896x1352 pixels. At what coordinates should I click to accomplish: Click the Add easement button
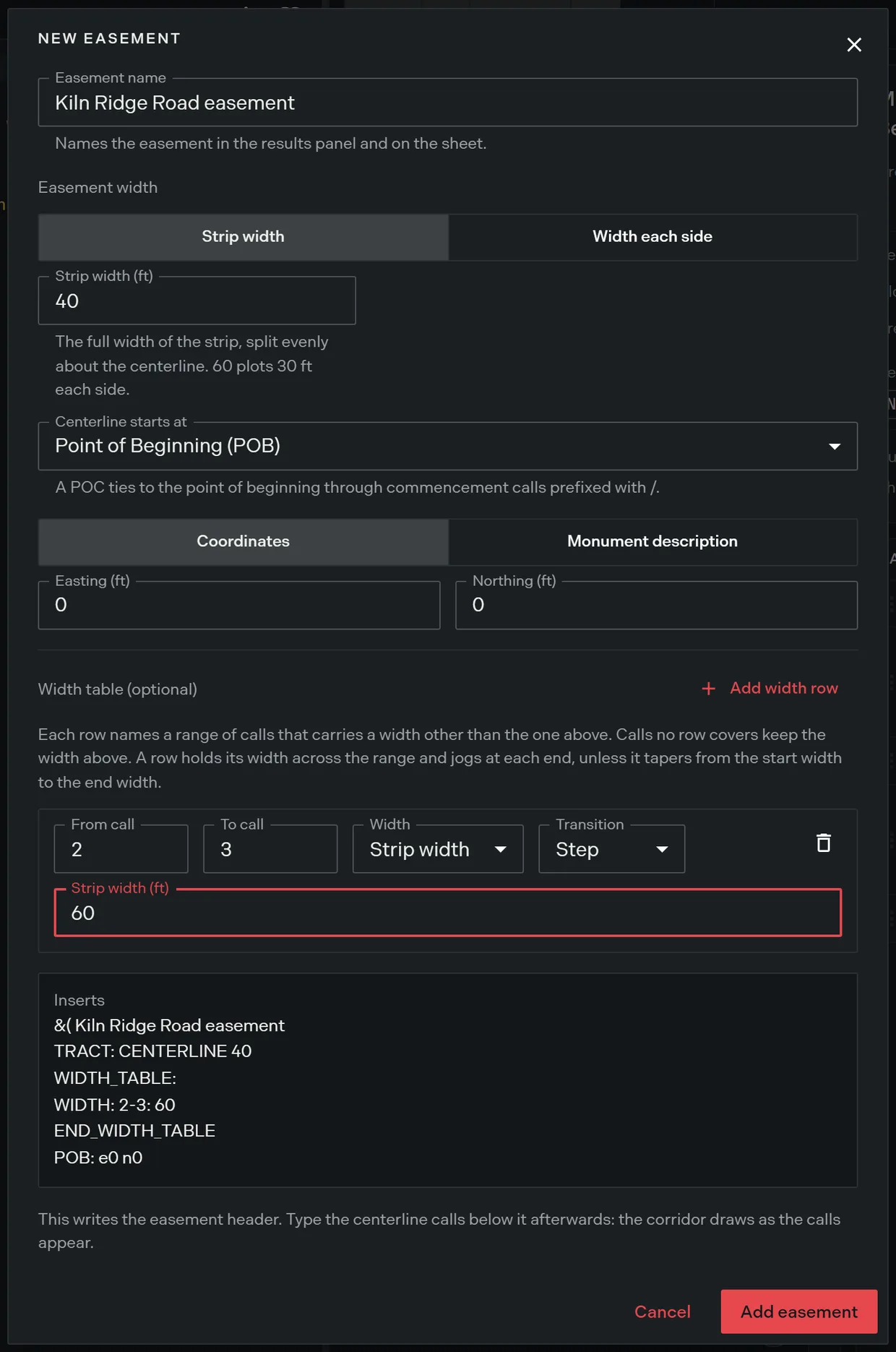coord(798,1312)
